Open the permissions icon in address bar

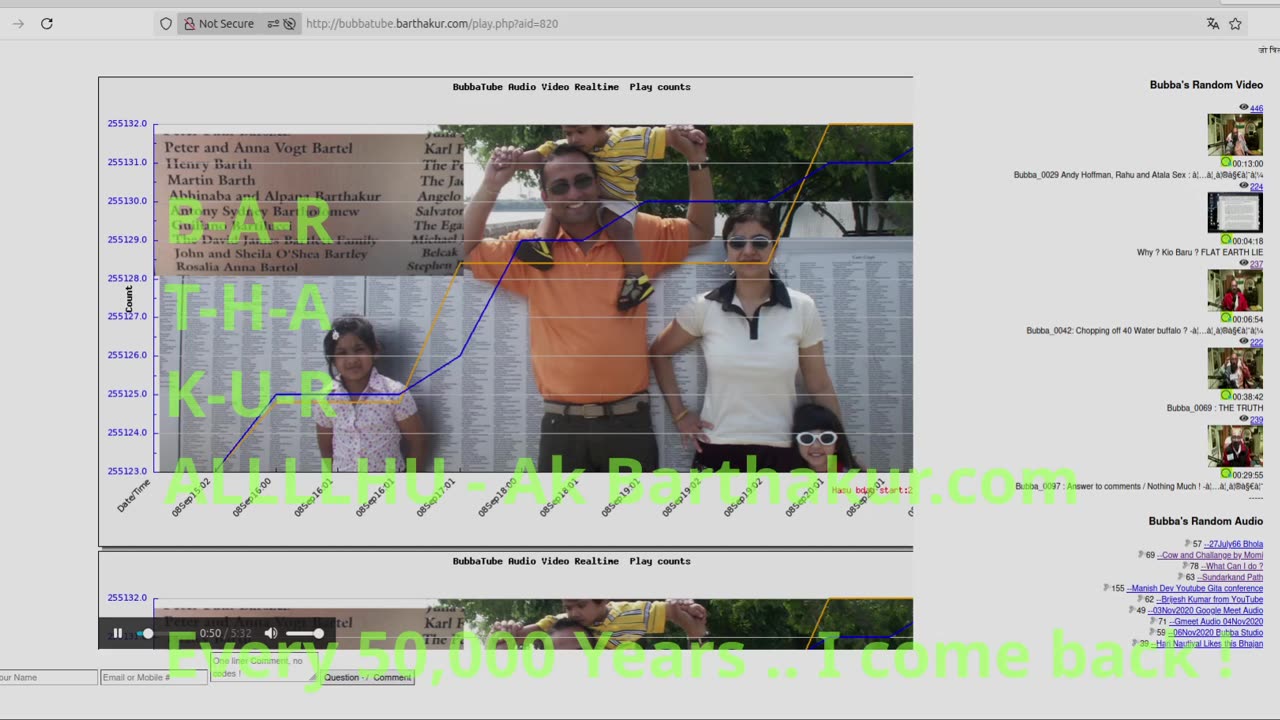pyautogui.click(x=273, y=23)
